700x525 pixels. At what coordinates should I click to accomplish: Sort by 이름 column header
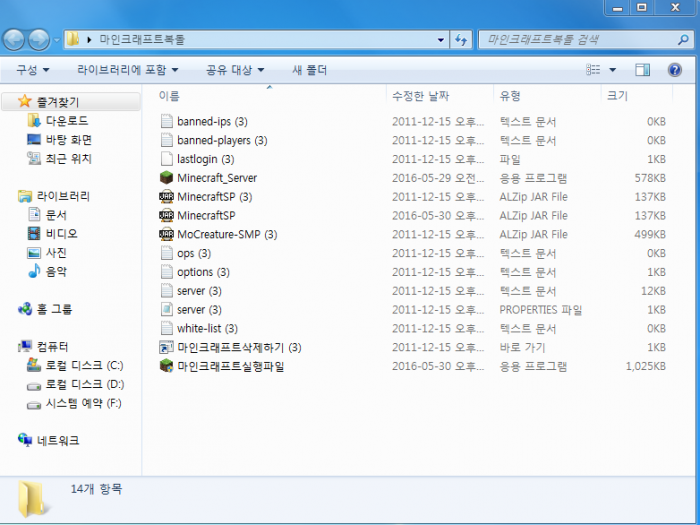[x=169, y=96]
